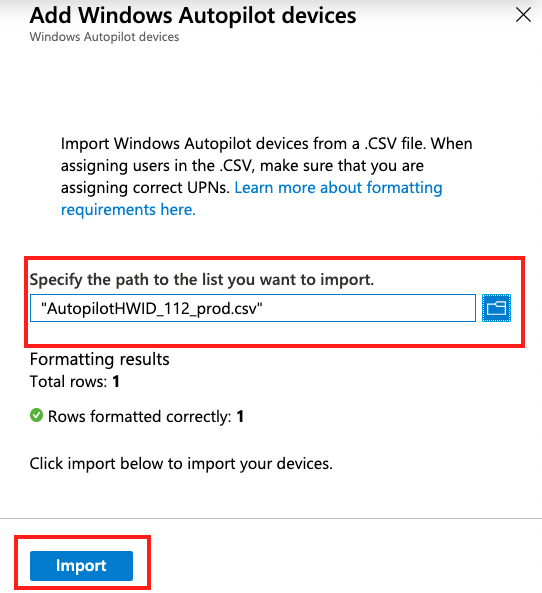The height and width of the screenshot is (593, 542).
Task: Click the assigning users in the .CSV line
Action: tap(242, 166)
